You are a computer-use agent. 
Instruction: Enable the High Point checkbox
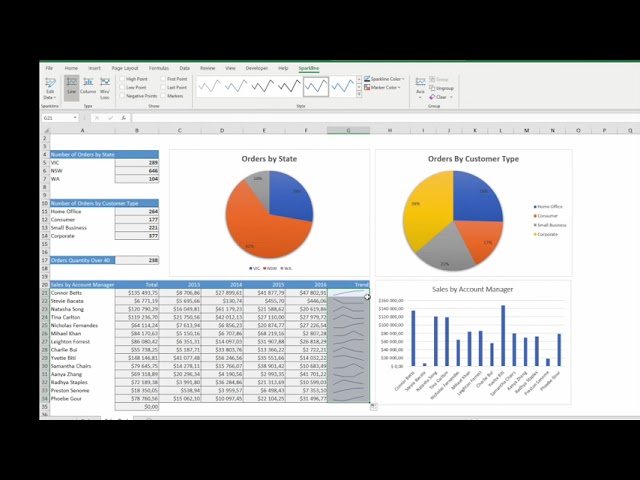(x=122, y=79)
